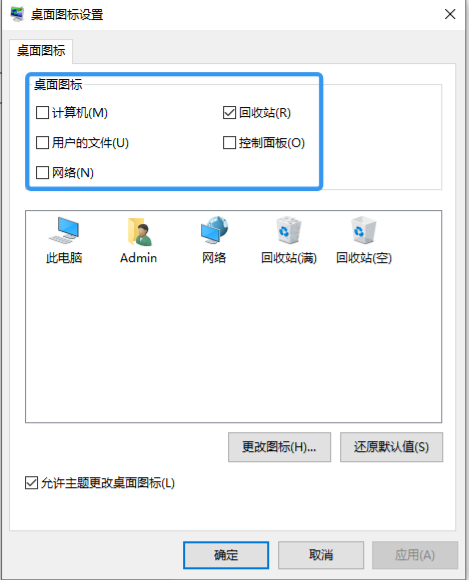Image resolution: width=469 pixels, height=580 pixels.
Task: Select the 回收站(满) full recycle bin icon
Action: pos(289,230)
